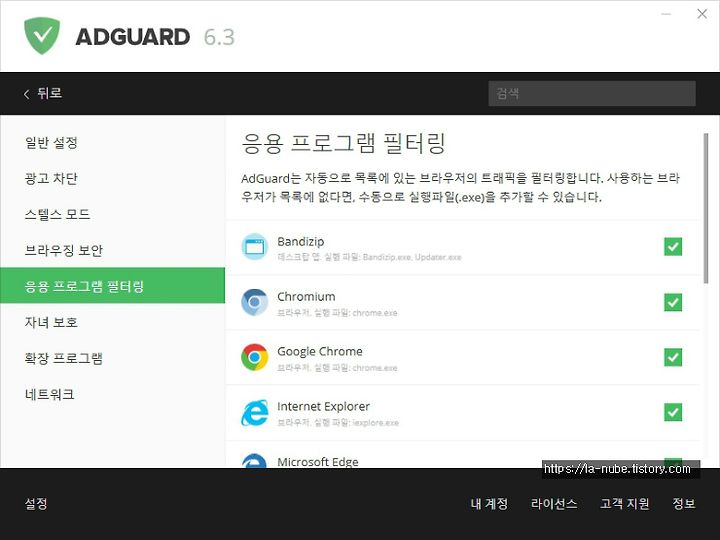Select the Google Chrome entry name
This screenshot has height=540, width=720.
tap(320, 352)
